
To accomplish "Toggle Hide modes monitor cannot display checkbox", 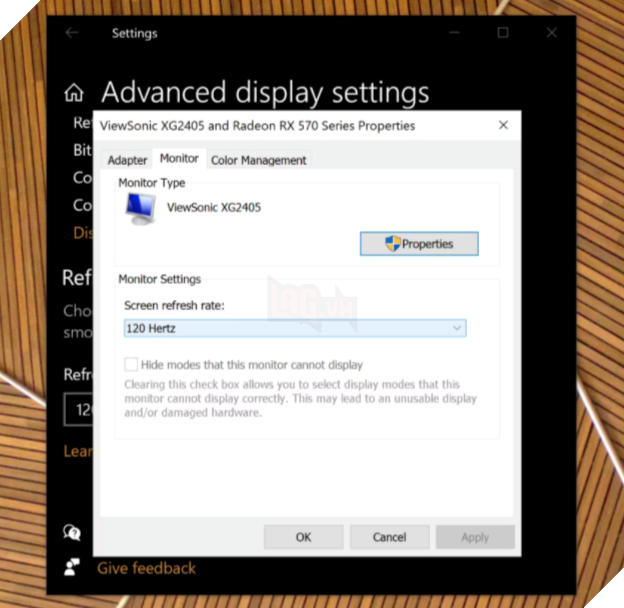I will [x=131, y=365].
